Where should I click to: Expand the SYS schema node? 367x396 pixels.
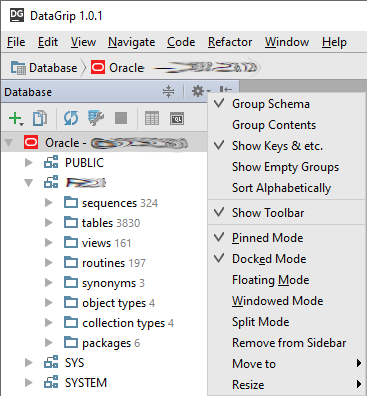[29, 362]
